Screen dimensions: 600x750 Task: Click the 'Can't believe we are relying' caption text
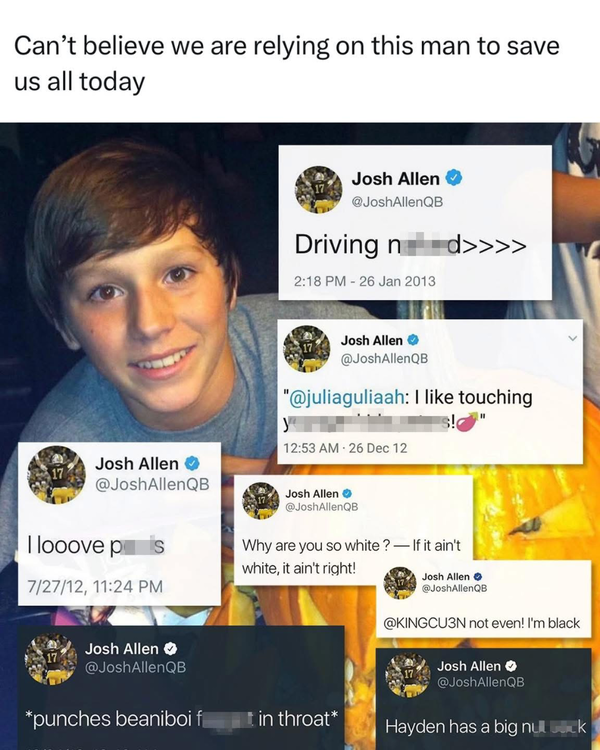click(287, 64)
